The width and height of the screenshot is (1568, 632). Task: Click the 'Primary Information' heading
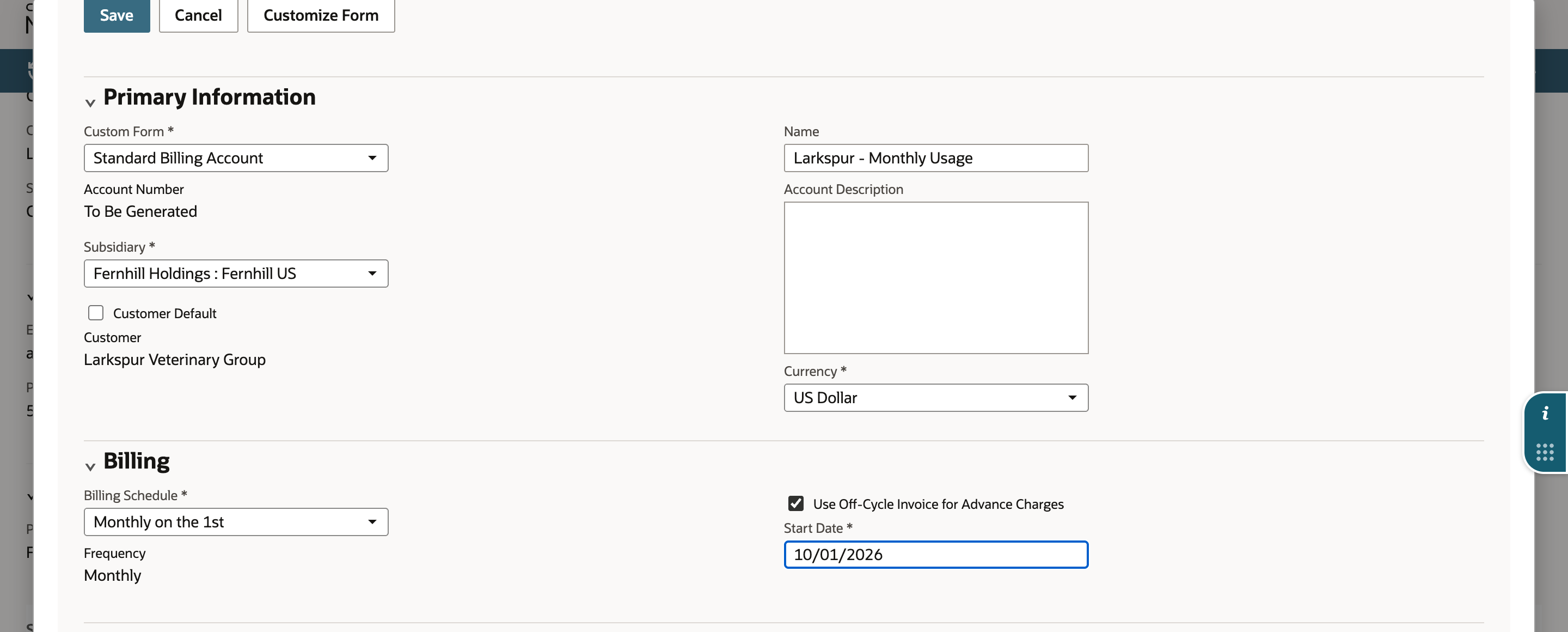tap(210, 97)
